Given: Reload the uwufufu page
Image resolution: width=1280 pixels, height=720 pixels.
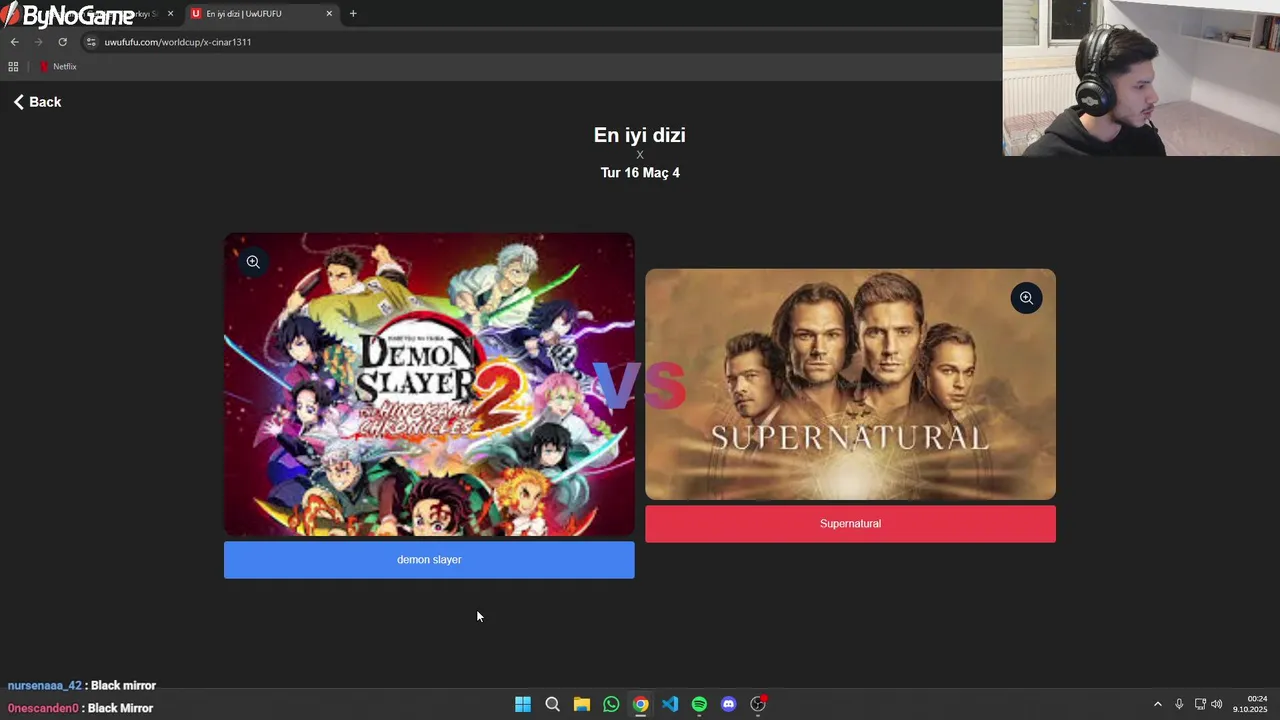Looking at the screenshot, I should 63,42.
